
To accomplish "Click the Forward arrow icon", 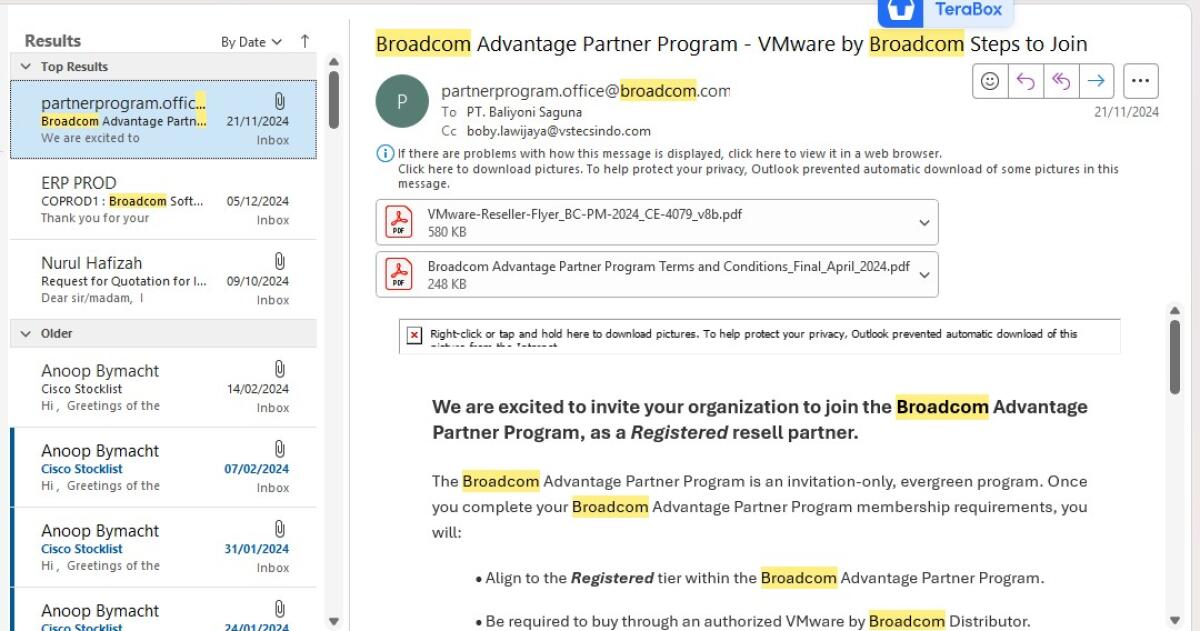I will click(1096, 82).
